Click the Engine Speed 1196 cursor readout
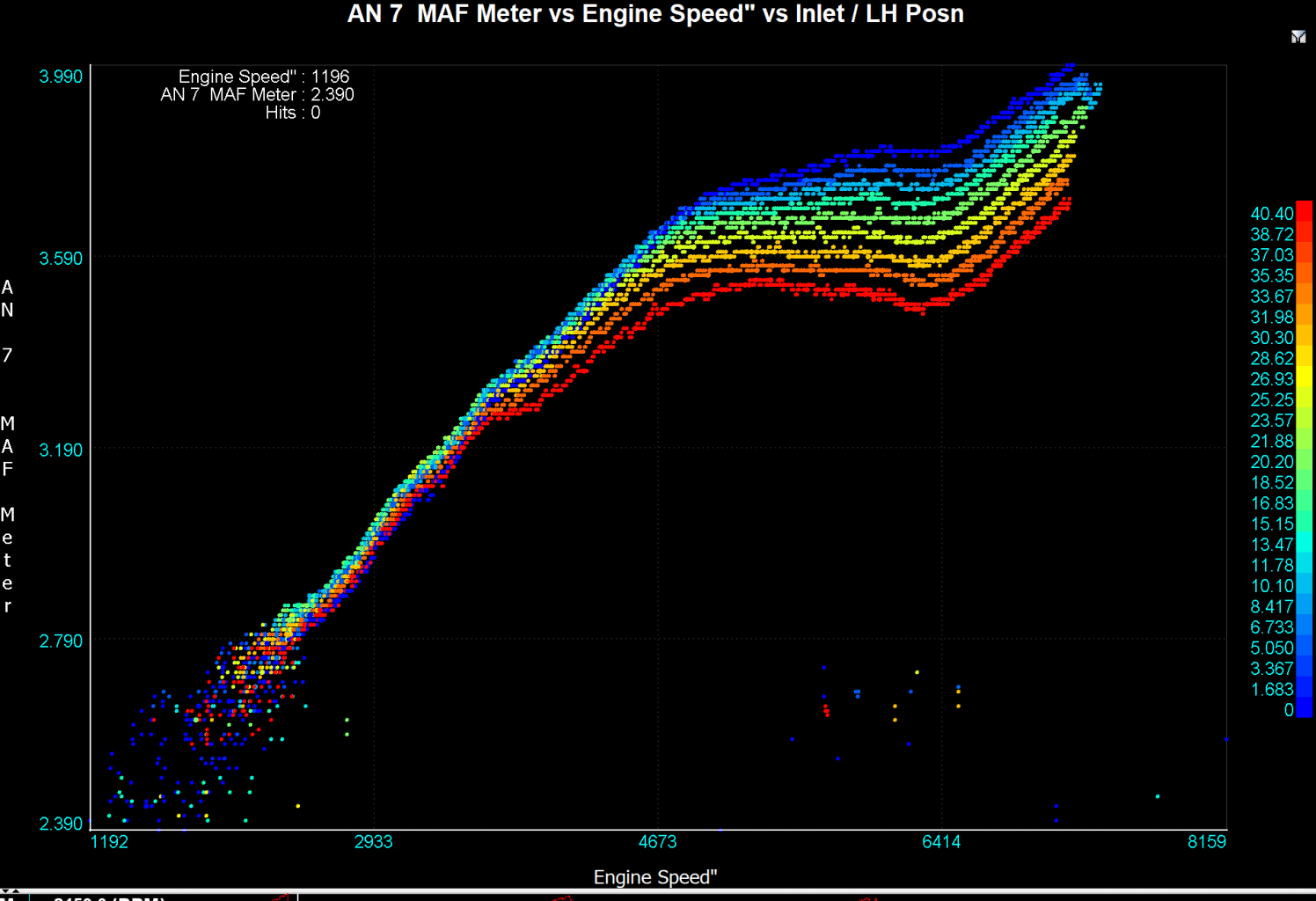The height and width of the screenshot is (901, 1316). click(x=263, y=77)
